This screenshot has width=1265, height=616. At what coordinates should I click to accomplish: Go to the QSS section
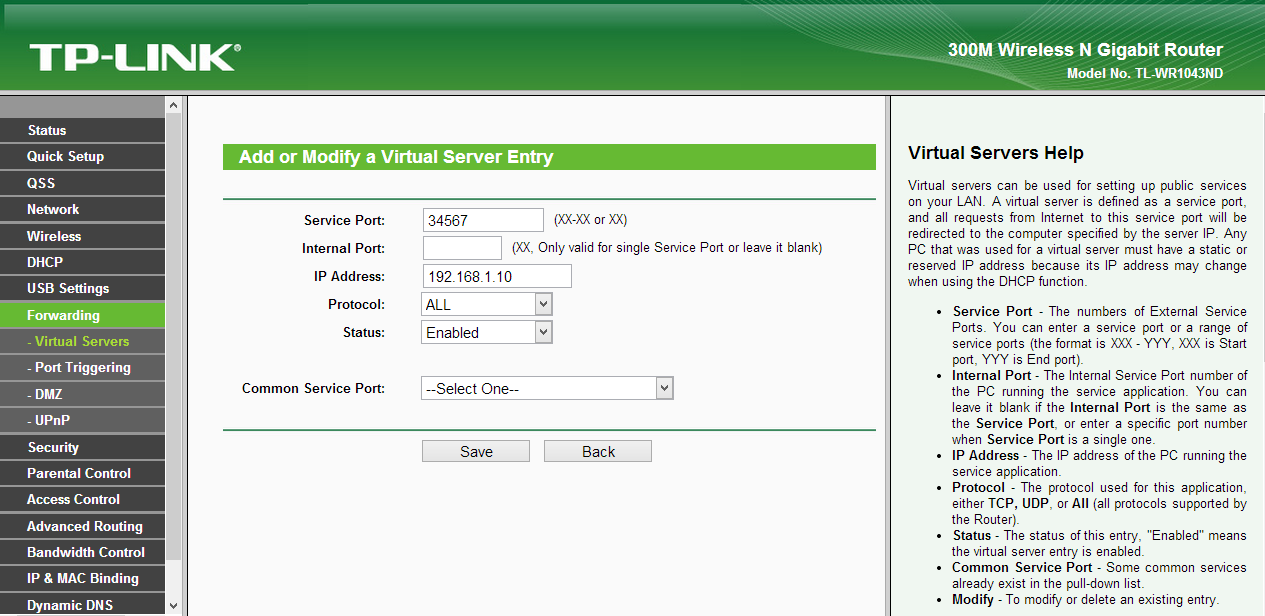coord(82,183)
